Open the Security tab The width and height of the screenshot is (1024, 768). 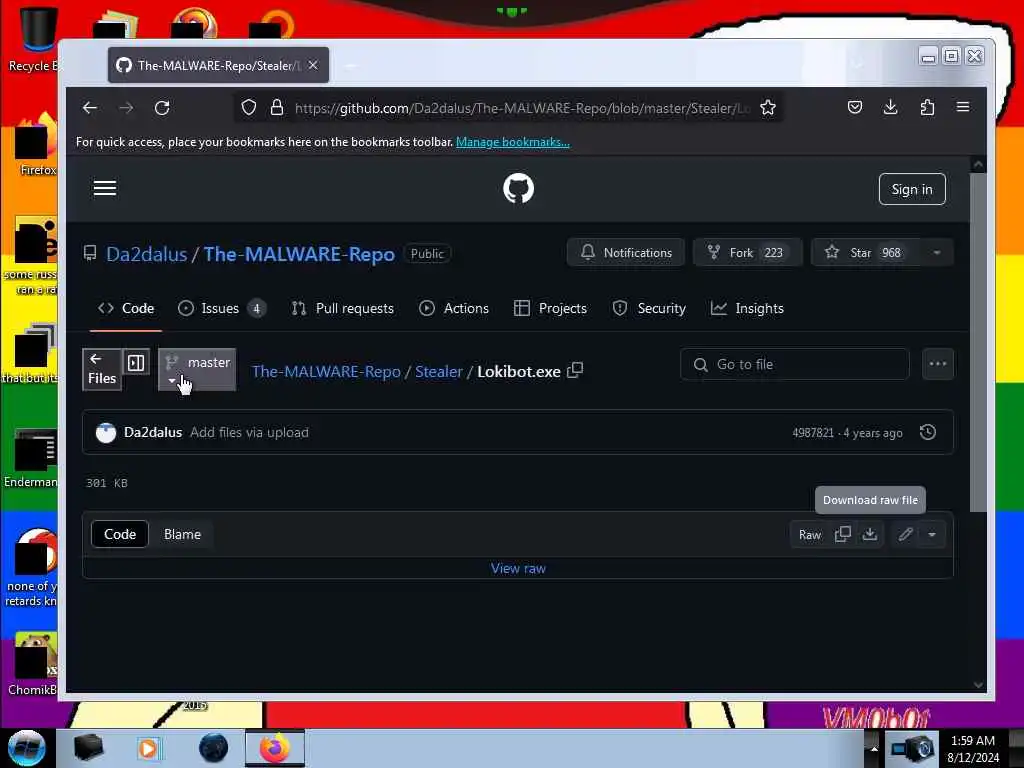[649, 308]
